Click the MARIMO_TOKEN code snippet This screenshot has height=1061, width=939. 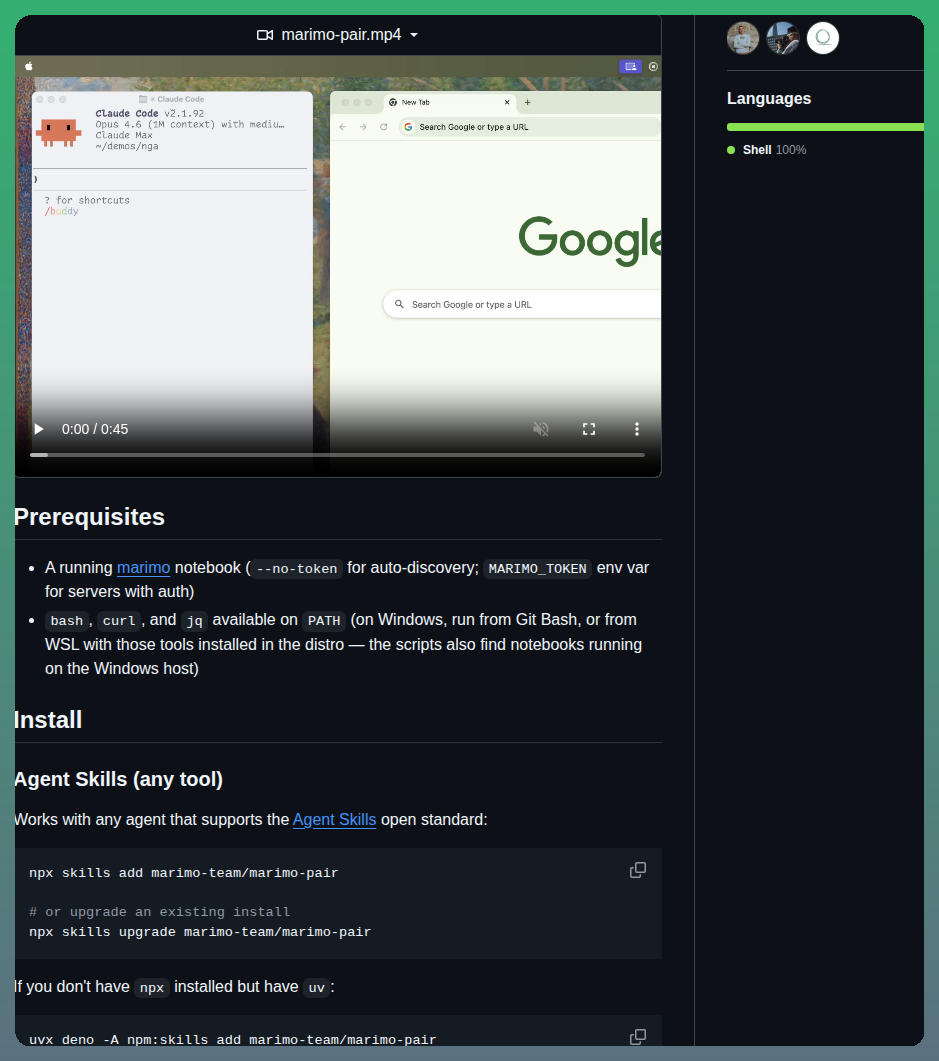(x=537, y=568)
